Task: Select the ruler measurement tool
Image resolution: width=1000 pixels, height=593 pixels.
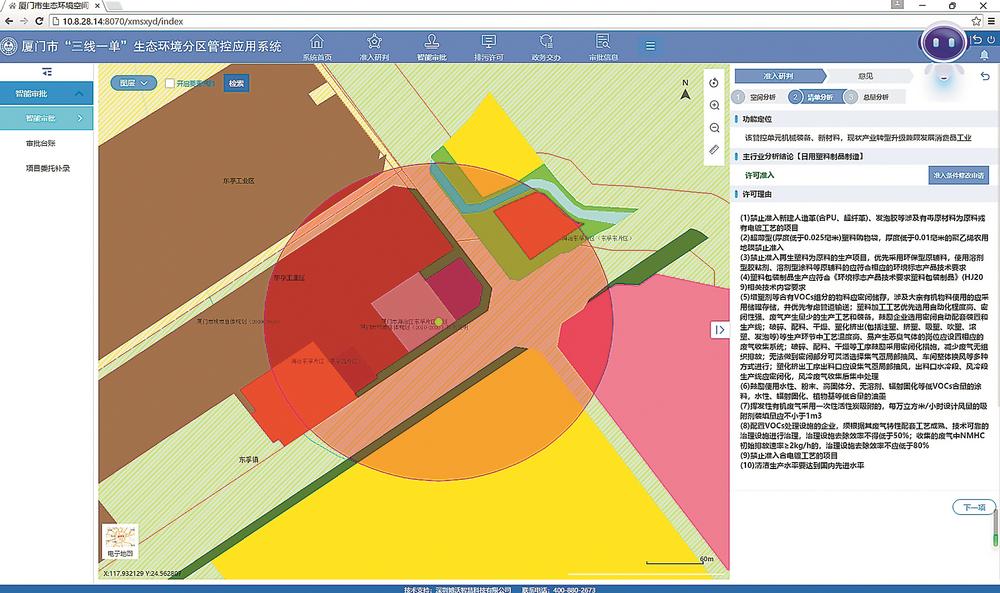Action: click(714, 149)
